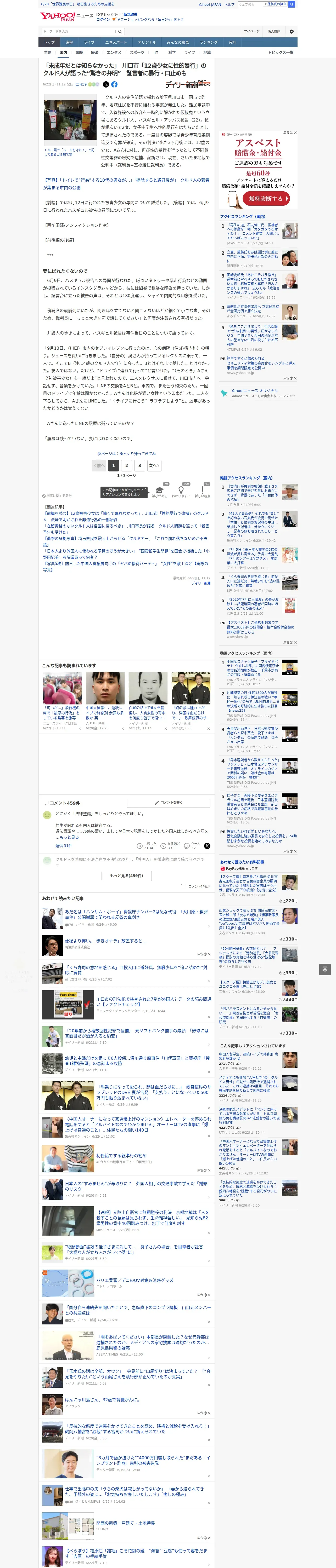The image size is (336, 1568).
Task: Click the コメントを書く button
Action: click(169, 803)
